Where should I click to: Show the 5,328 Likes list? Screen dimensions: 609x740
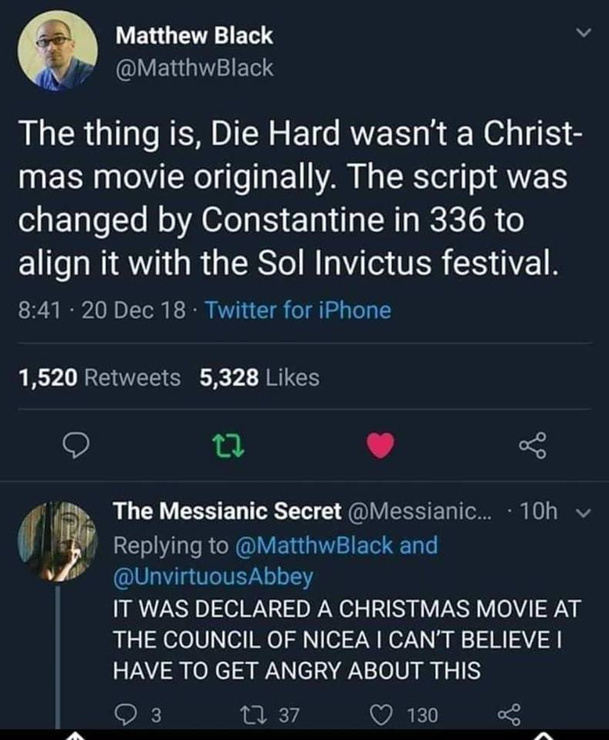pos(260,377)
